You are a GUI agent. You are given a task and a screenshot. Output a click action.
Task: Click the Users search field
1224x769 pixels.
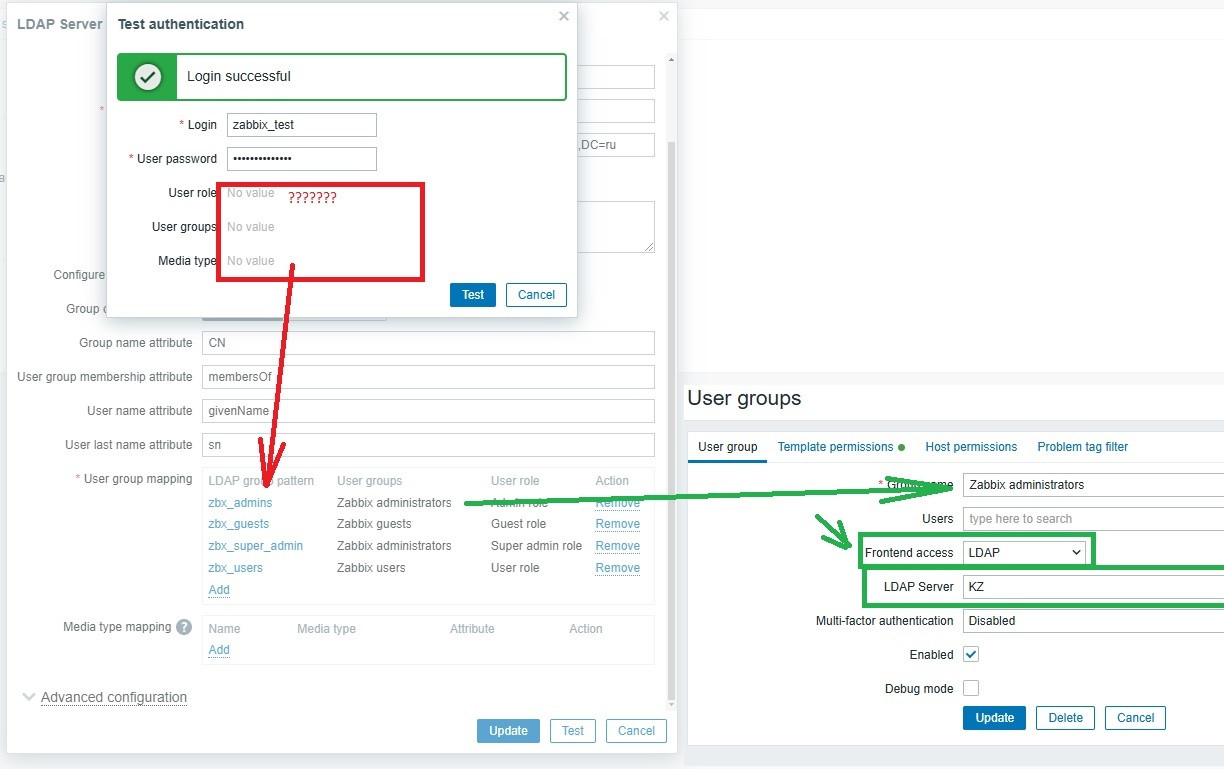pos(1093,519)
